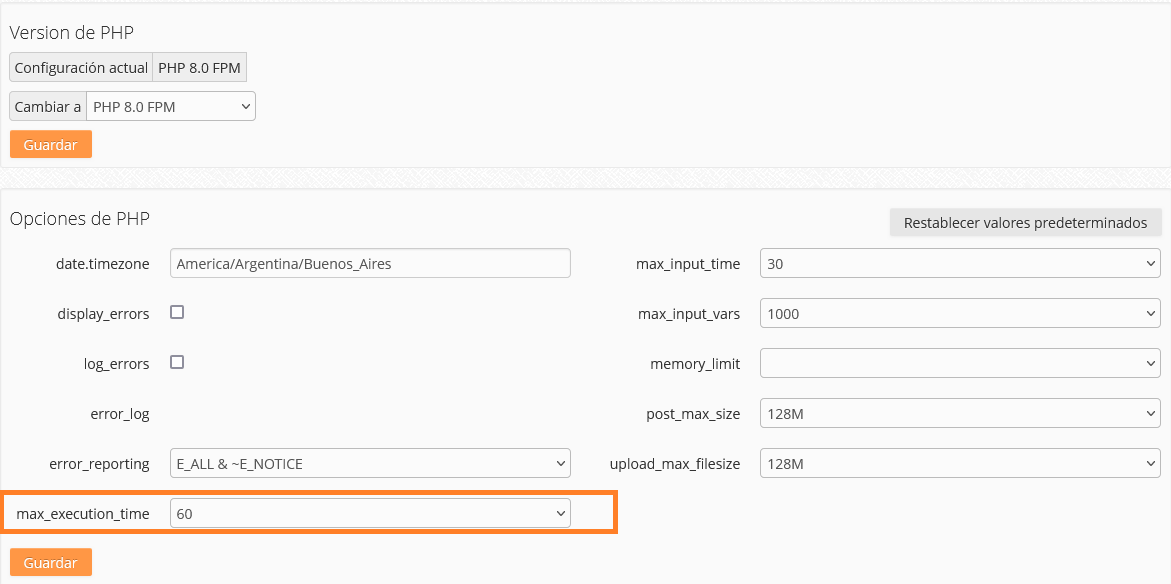The image size is (1171, 584).
Task: Click the 'Configuración actual' label
Action: 81,68
